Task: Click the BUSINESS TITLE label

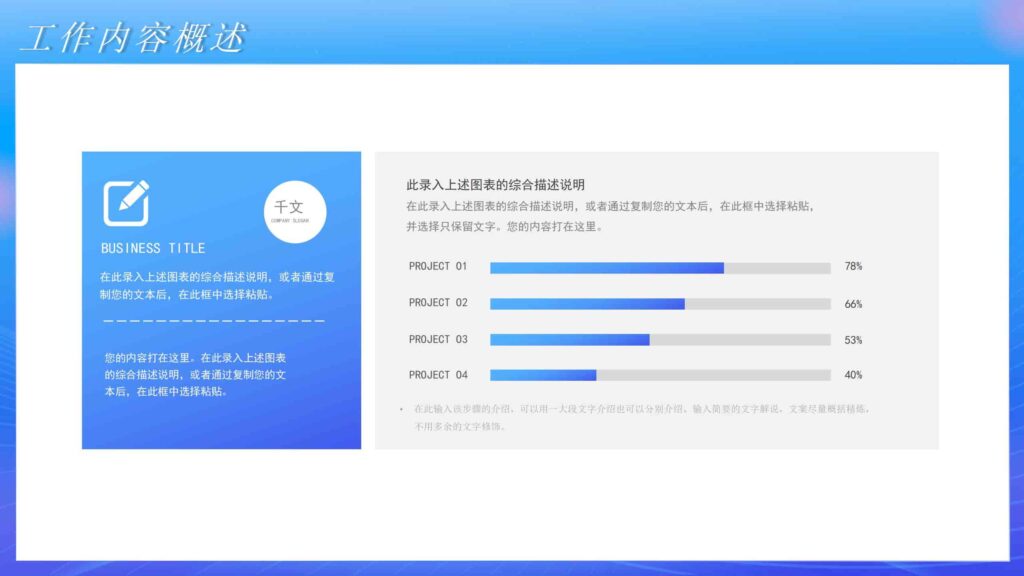Action: tap(152, 248)
